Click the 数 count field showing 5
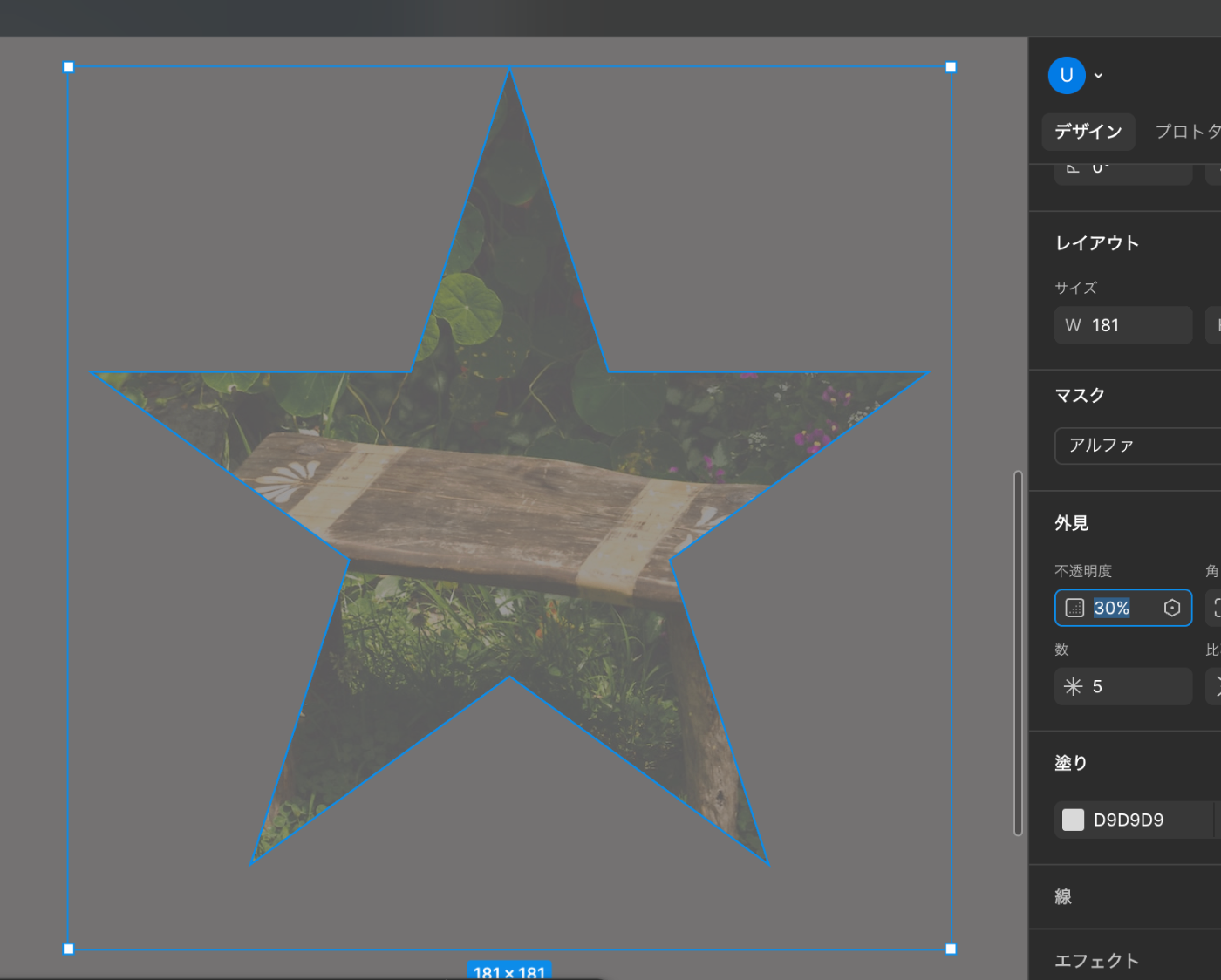 (x=1123, y=687)
